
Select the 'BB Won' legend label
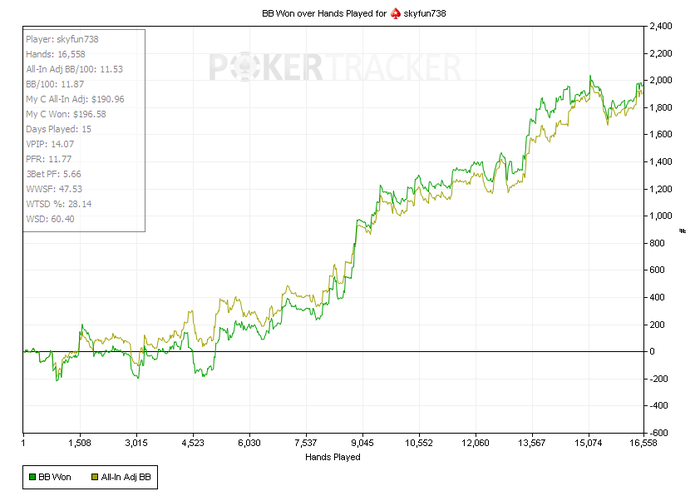click(55, 477)
